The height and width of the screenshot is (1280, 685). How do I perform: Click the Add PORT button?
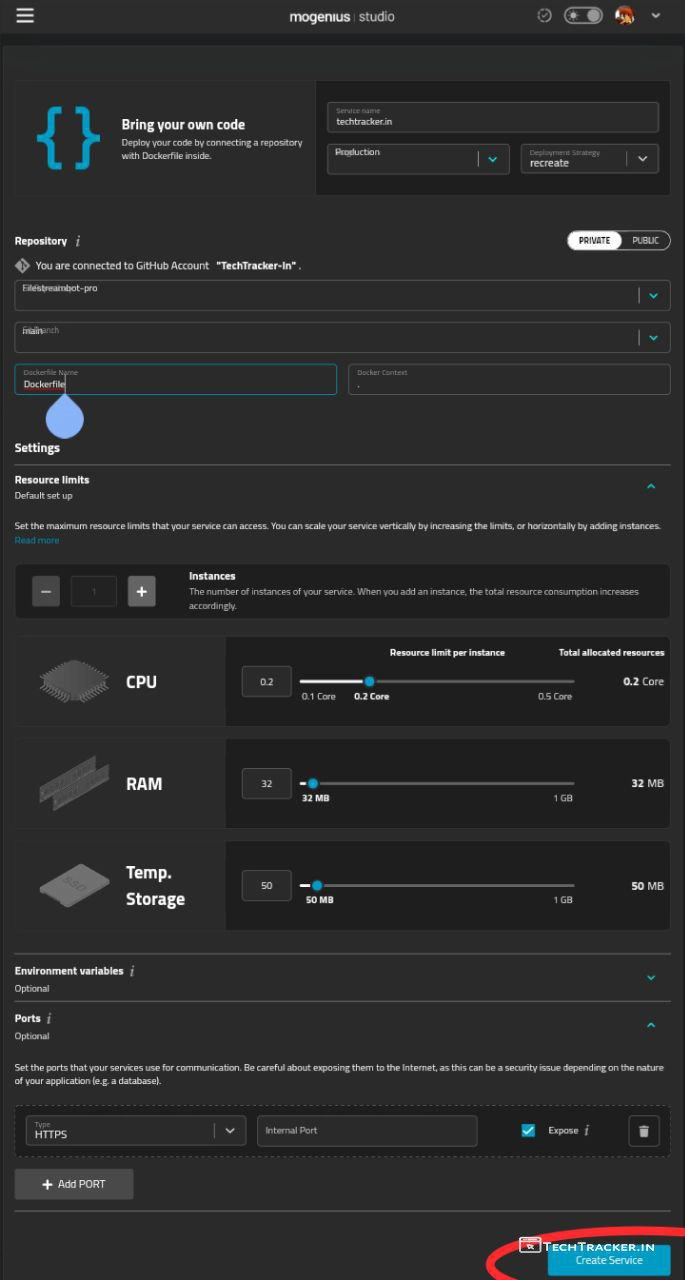74,1184
